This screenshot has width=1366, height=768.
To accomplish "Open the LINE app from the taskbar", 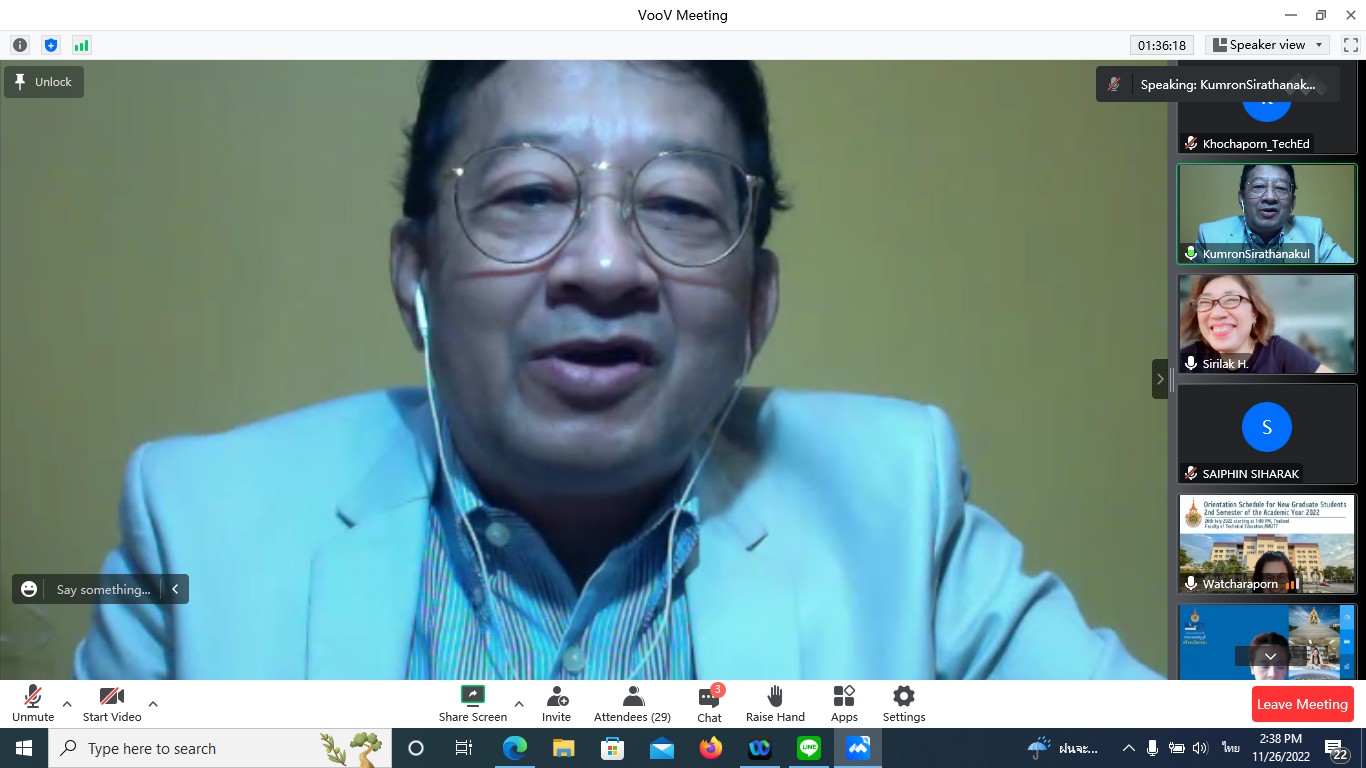I will pyautogui.click(x=808, y=748).
